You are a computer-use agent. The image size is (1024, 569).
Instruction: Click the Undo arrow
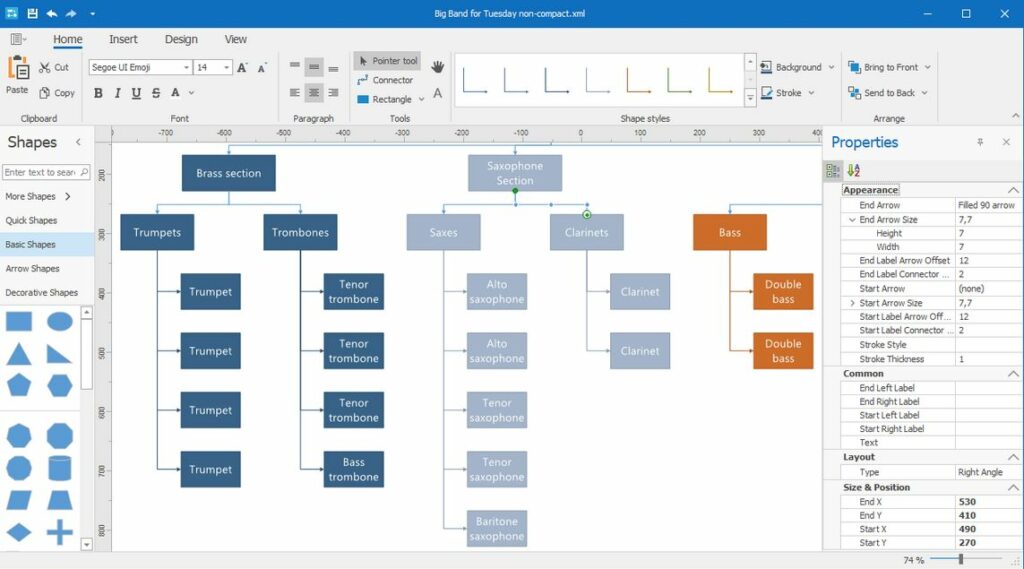(52, 13)
